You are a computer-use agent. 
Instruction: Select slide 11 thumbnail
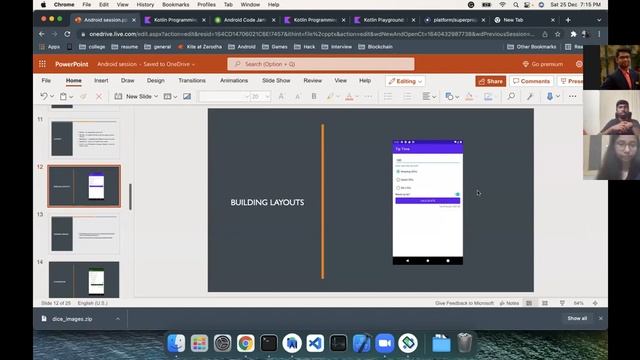pos(84,139)
